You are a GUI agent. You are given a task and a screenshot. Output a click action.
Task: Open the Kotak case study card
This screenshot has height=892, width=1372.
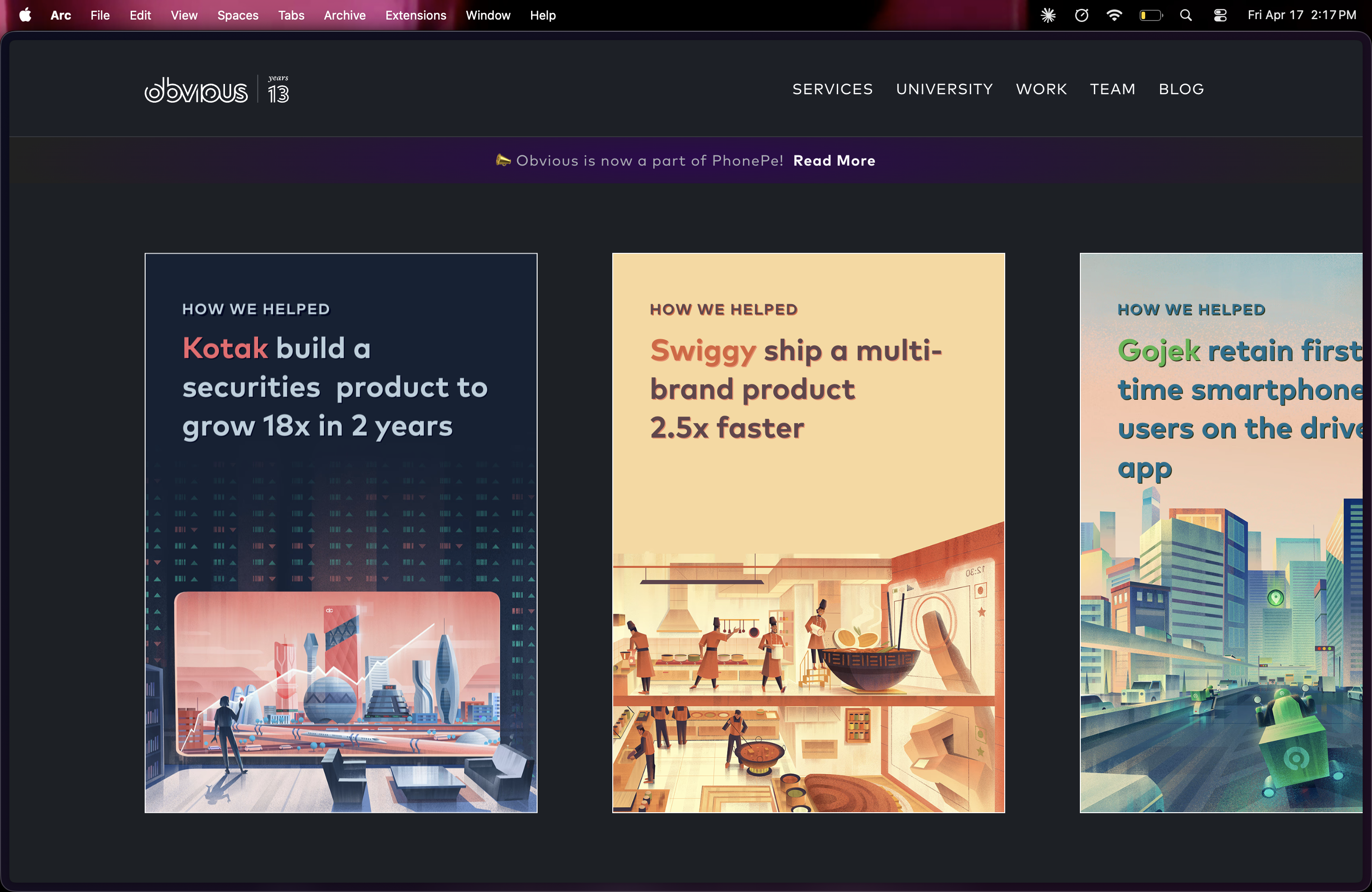point(341,532)
